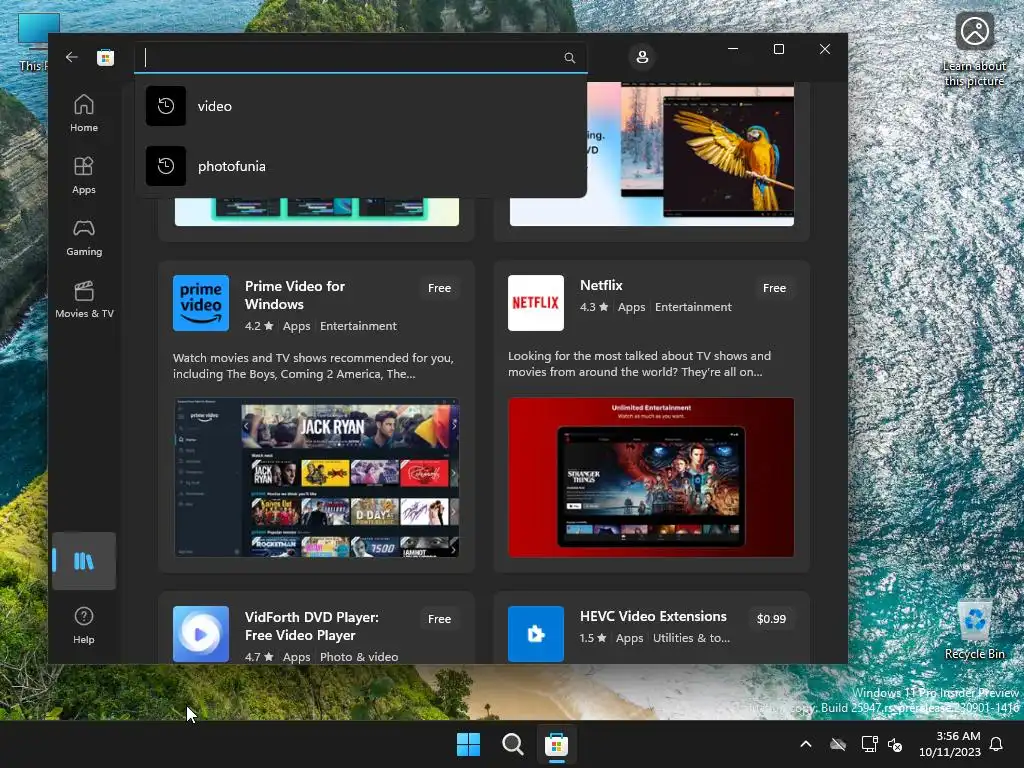
Task: Minimize the Microsoft Store window
Action: tap(733, 50)
